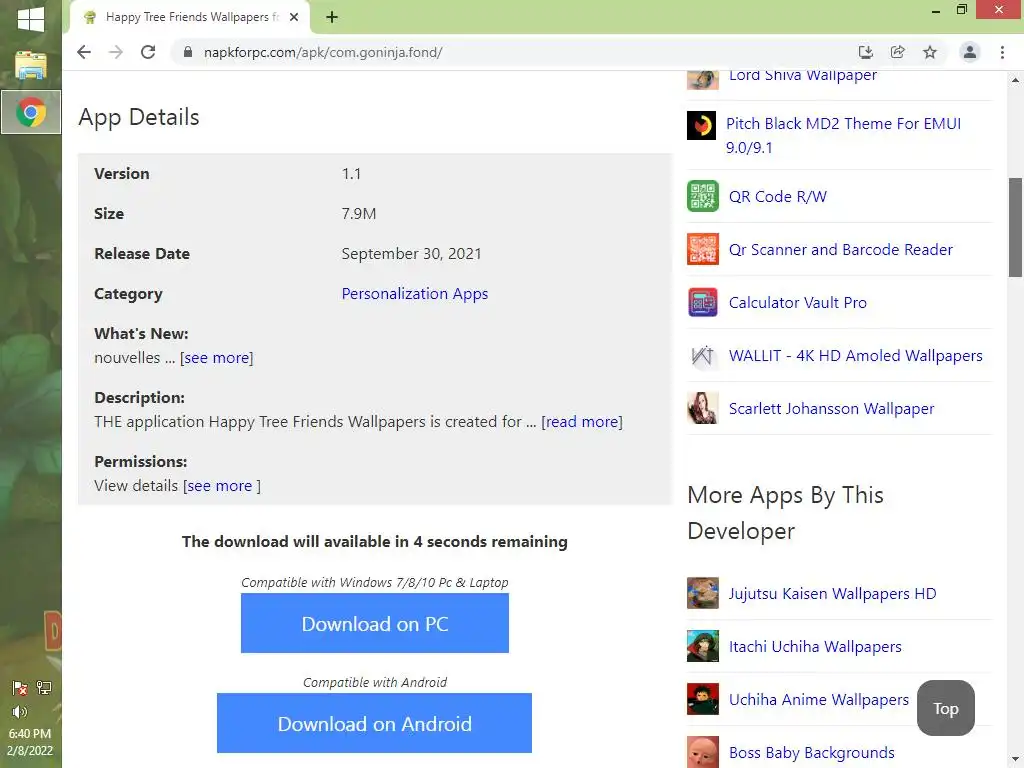Expand What's New with see more

pyautogui.click(x=217, y=358)
